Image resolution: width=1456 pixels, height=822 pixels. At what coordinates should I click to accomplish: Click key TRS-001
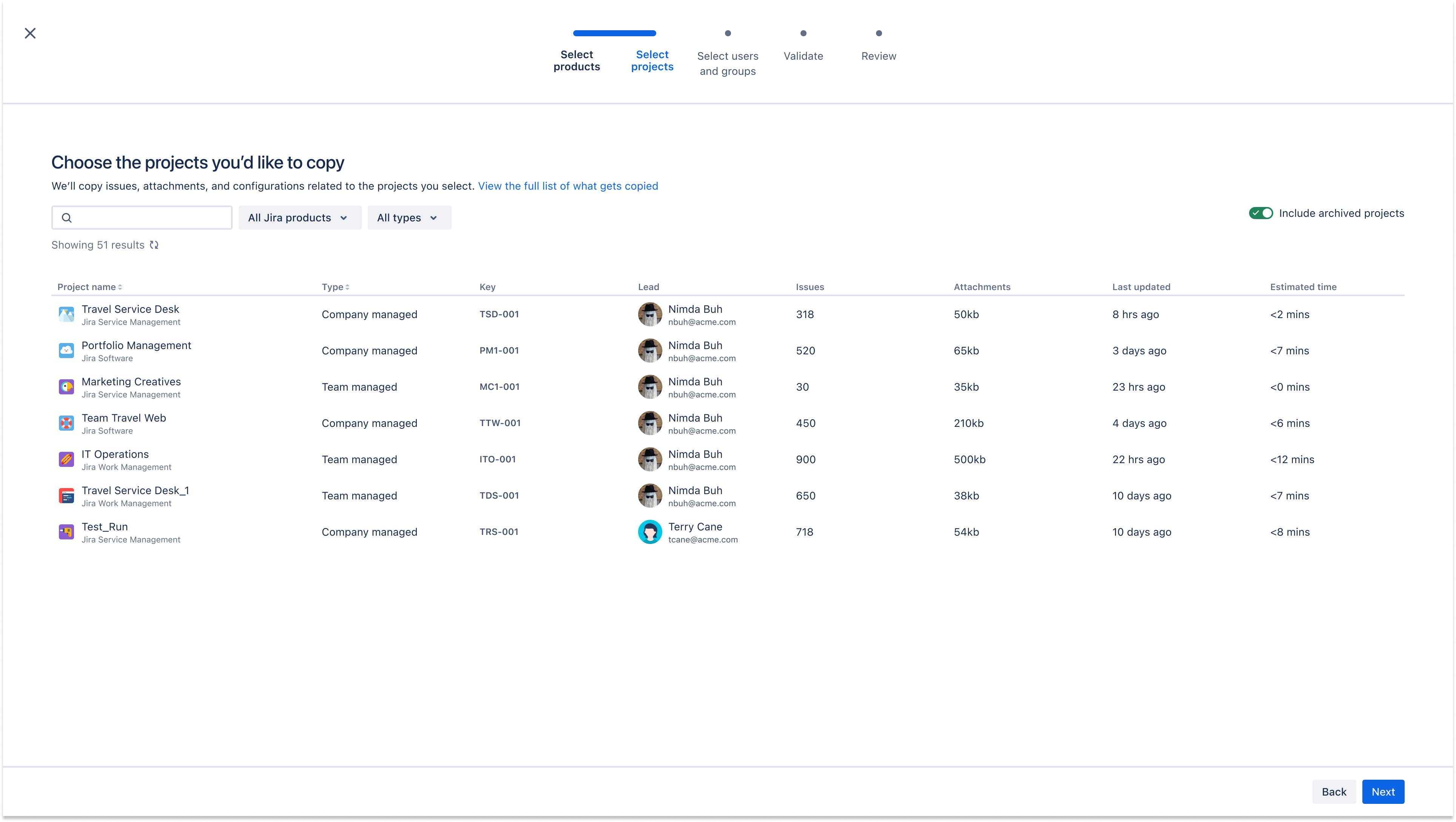pyautogui.click(x=499, y=532)
